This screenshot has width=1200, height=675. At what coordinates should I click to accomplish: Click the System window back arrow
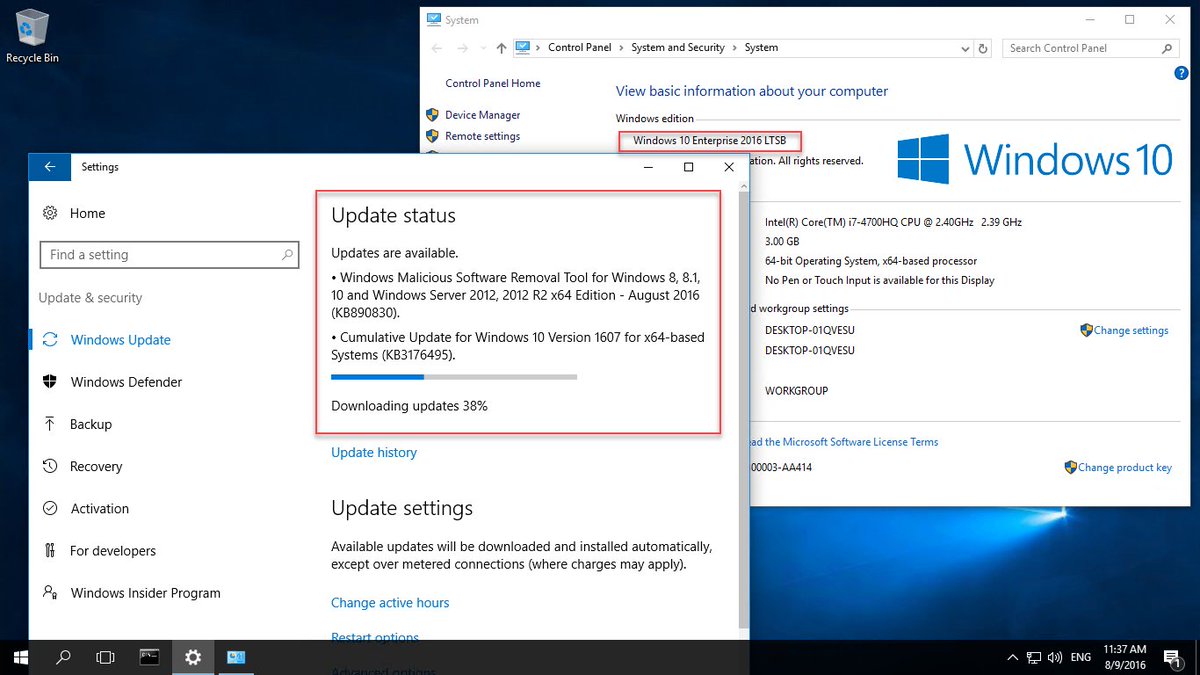[437, 48]
